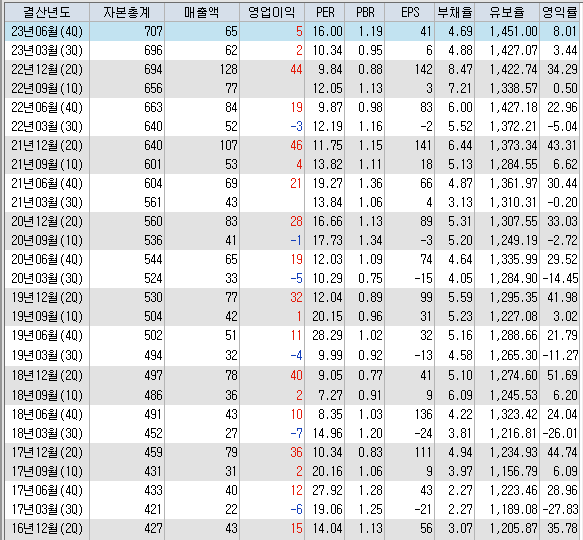Click 영익률 value -14.45
This screenshot has width=583, height=540.
(x=560, y=278)
